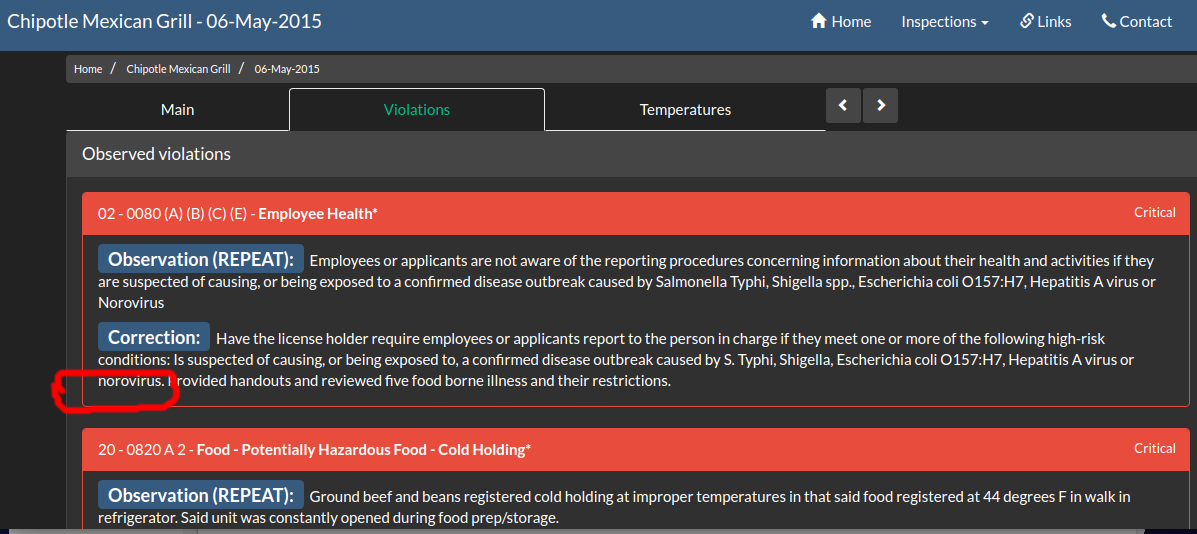Open Chipotle Mexican Grill breadcrumb link

(178, 69)
